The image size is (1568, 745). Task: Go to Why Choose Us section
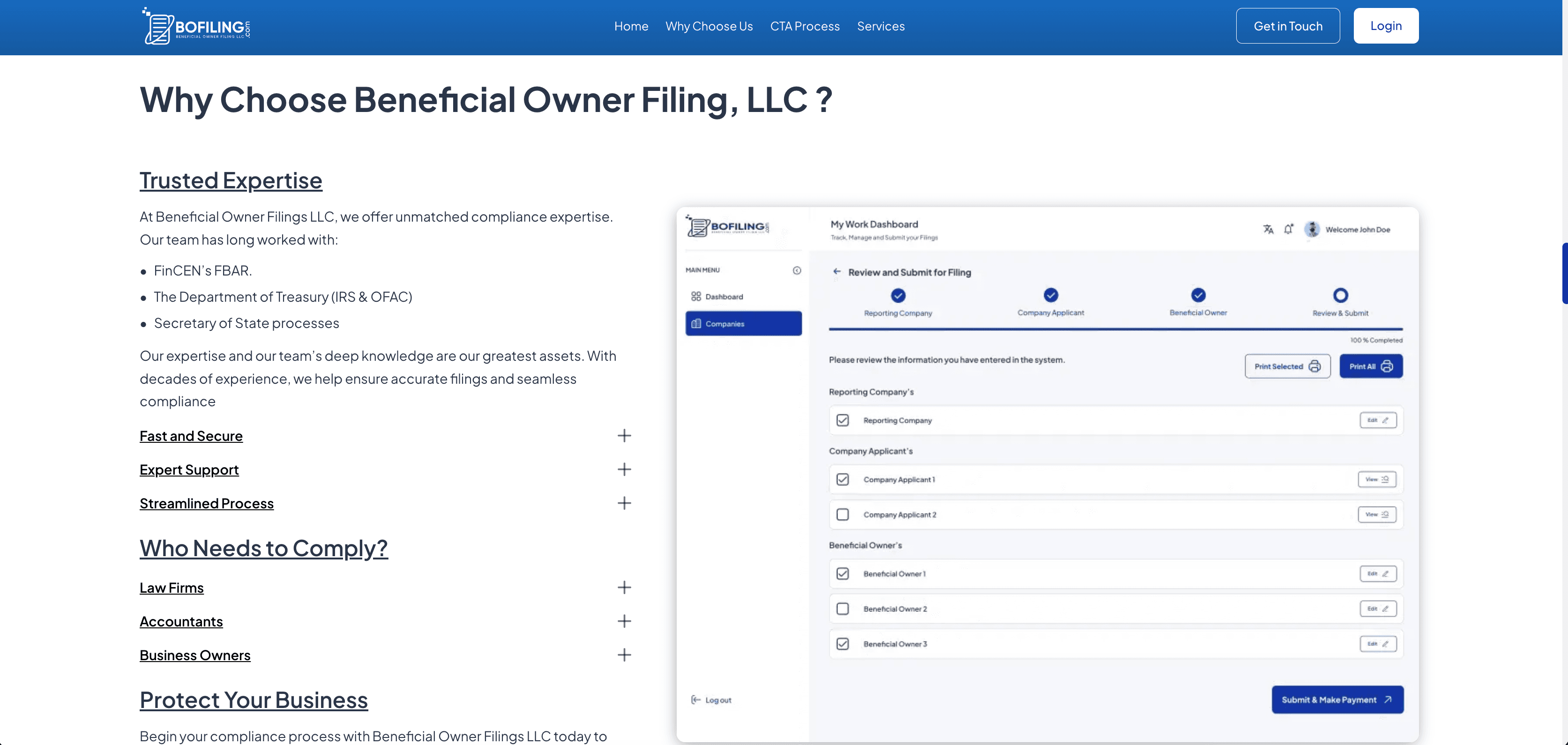709,26
